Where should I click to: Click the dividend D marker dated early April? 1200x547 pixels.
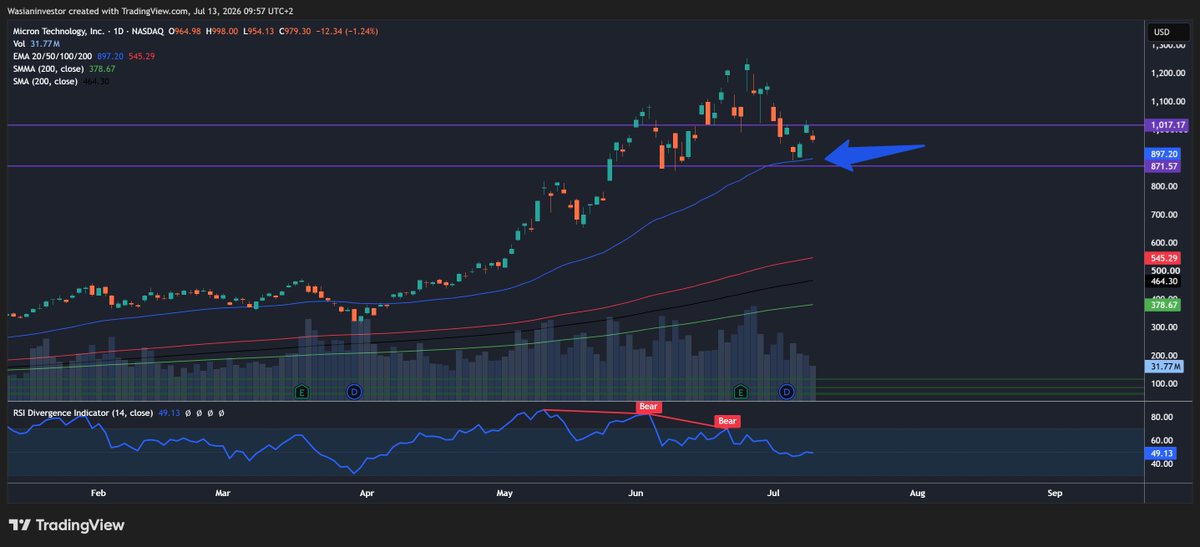pyautogui.click(x=353, y=390)
